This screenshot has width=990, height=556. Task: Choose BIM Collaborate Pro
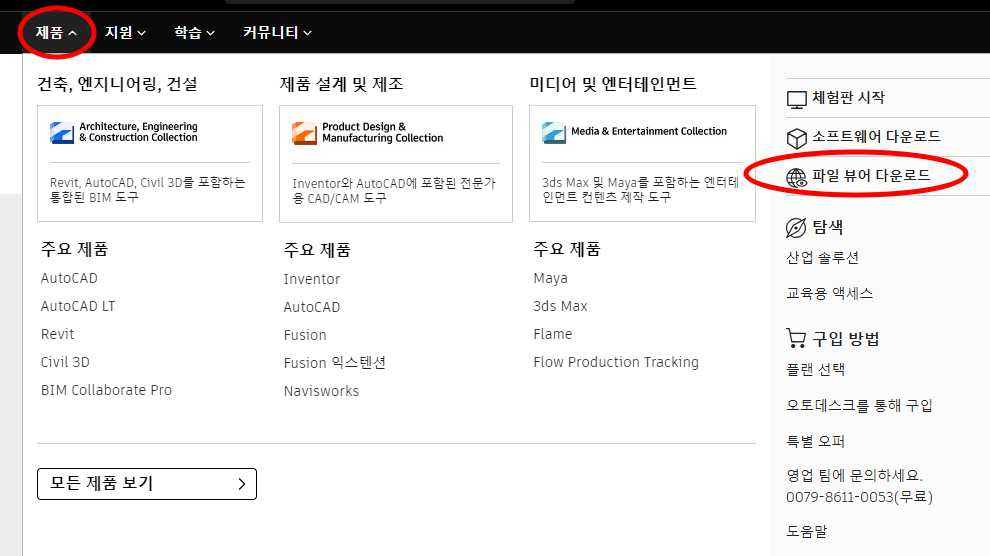click(106, 390)
